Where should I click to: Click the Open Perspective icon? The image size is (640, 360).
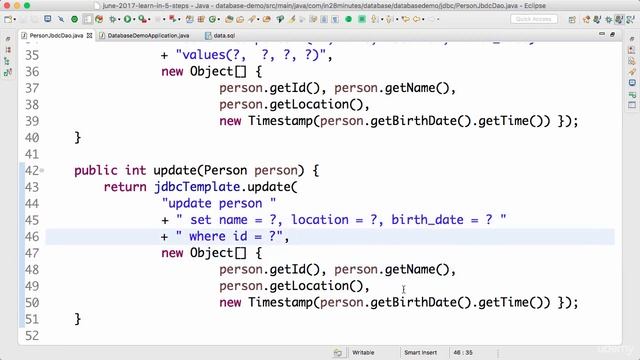(572, 20)
